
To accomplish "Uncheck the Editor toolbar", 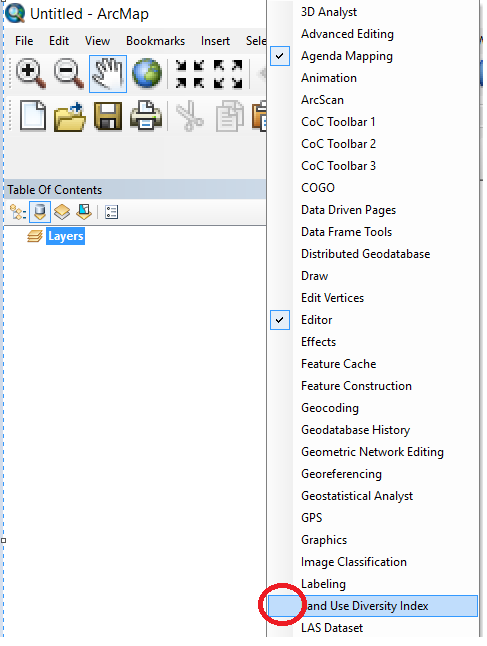I will [373, 320].
